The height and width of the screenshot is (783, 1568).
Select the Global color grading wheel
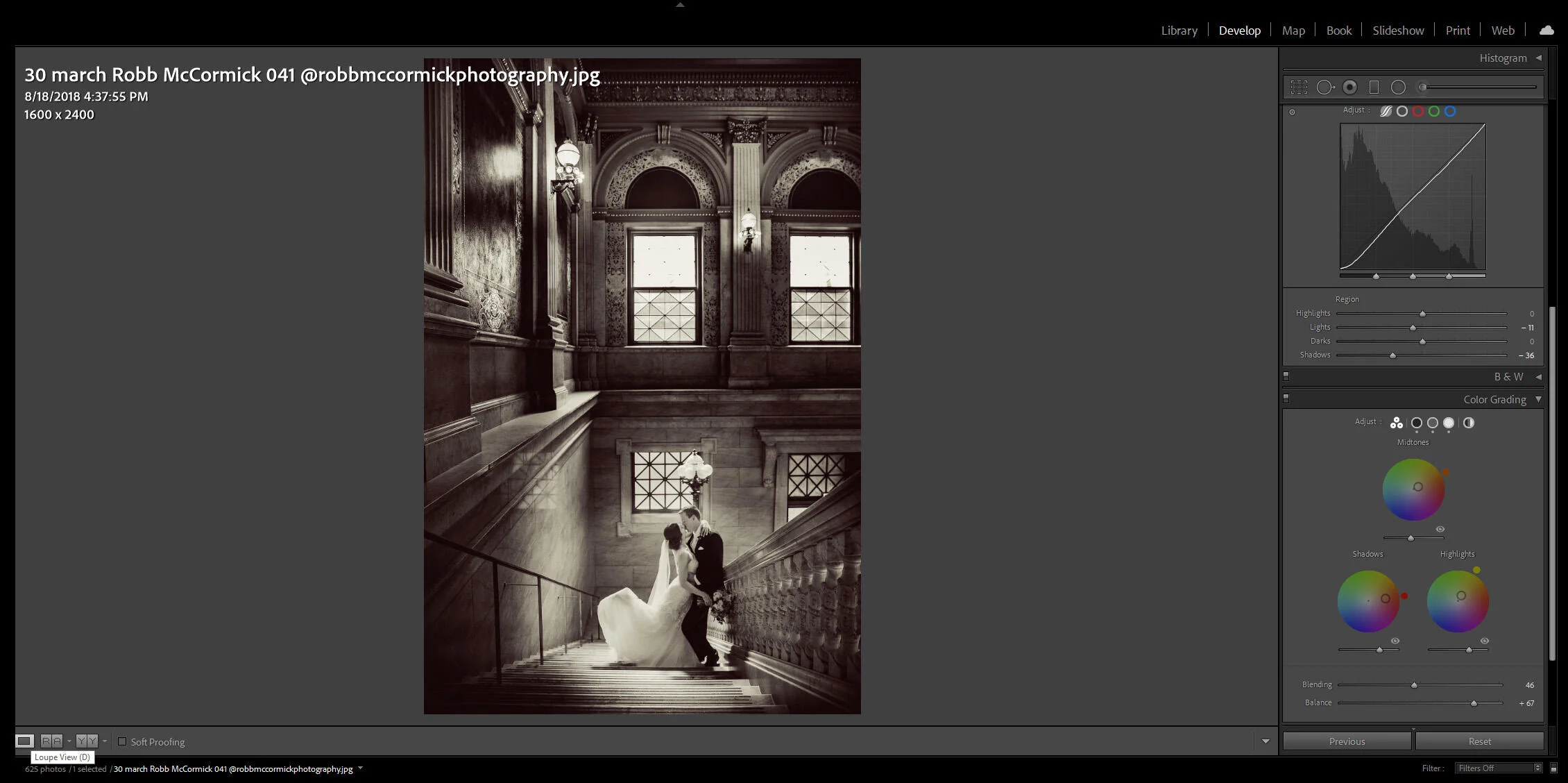(1469, 423)
